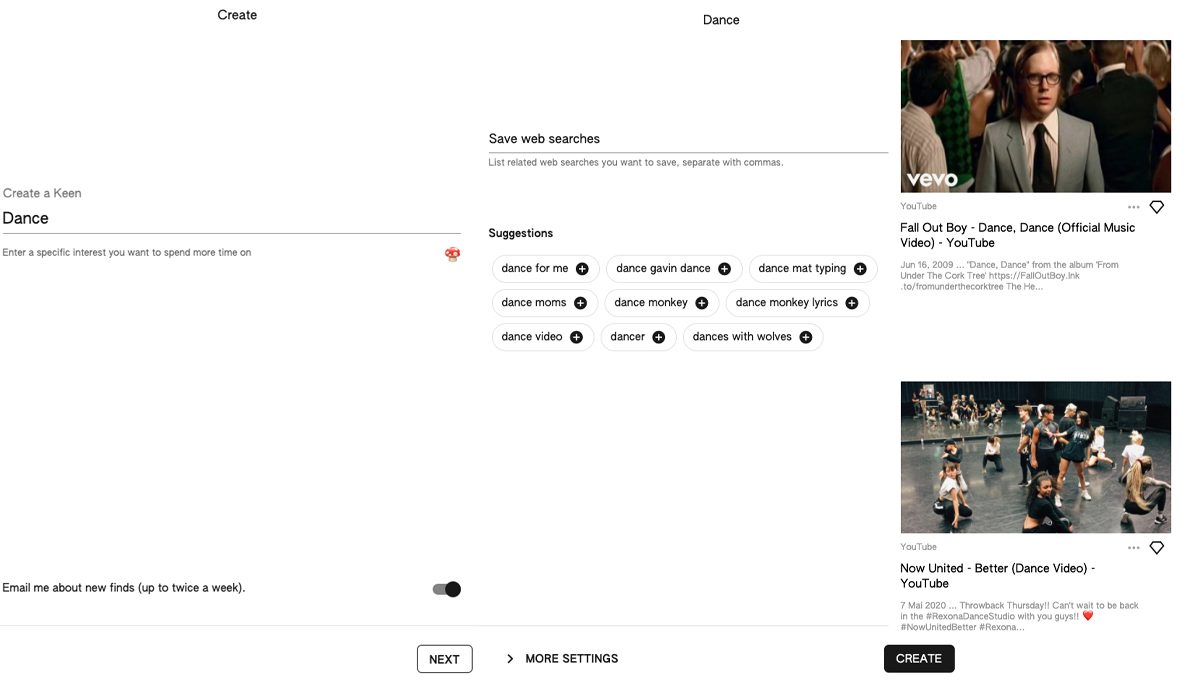Add 'dance moms' suggestion with its plus icon
This screenshot has width=1196, height=699.
[583, 302]
